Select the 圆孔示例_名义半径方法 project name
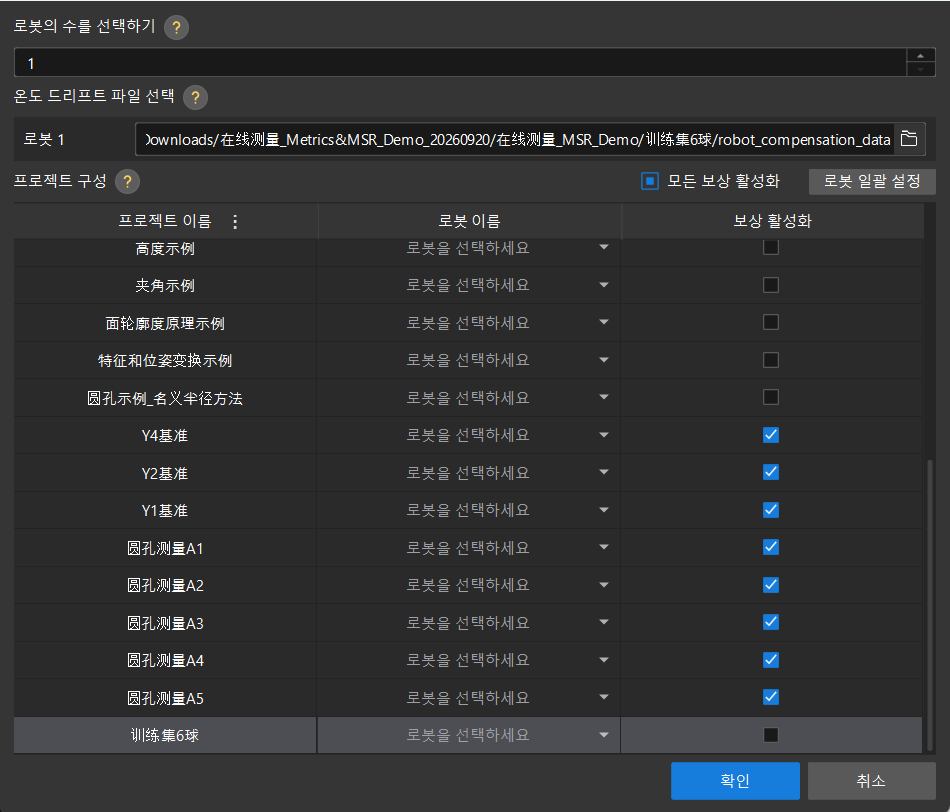The height and width of the screenshot is (812, 950). coord(165,398)
